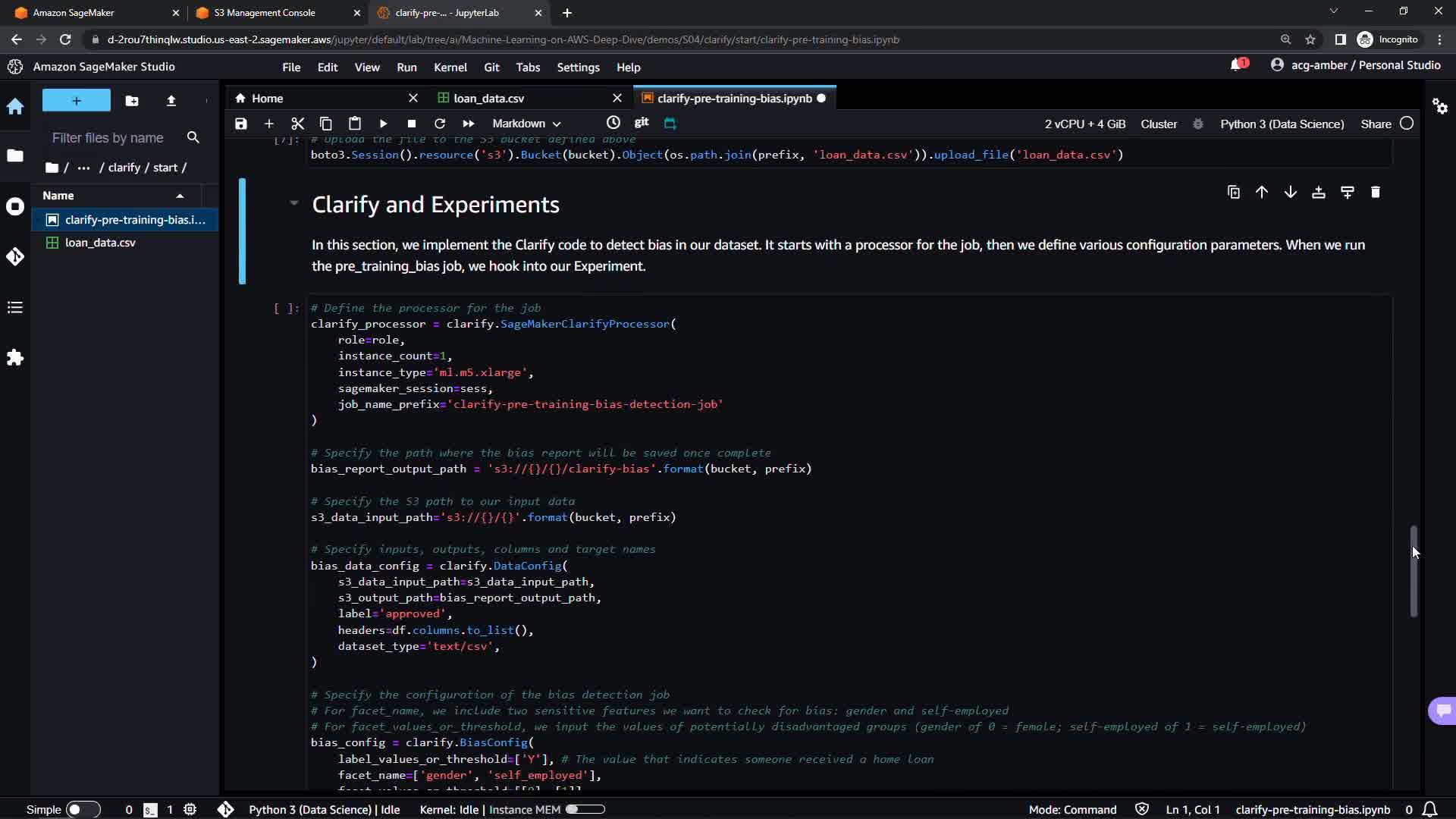This screenshot has height=819, width=1456.
Task: Toggle the Simple interface mode switch
Action: pos(82,809)
